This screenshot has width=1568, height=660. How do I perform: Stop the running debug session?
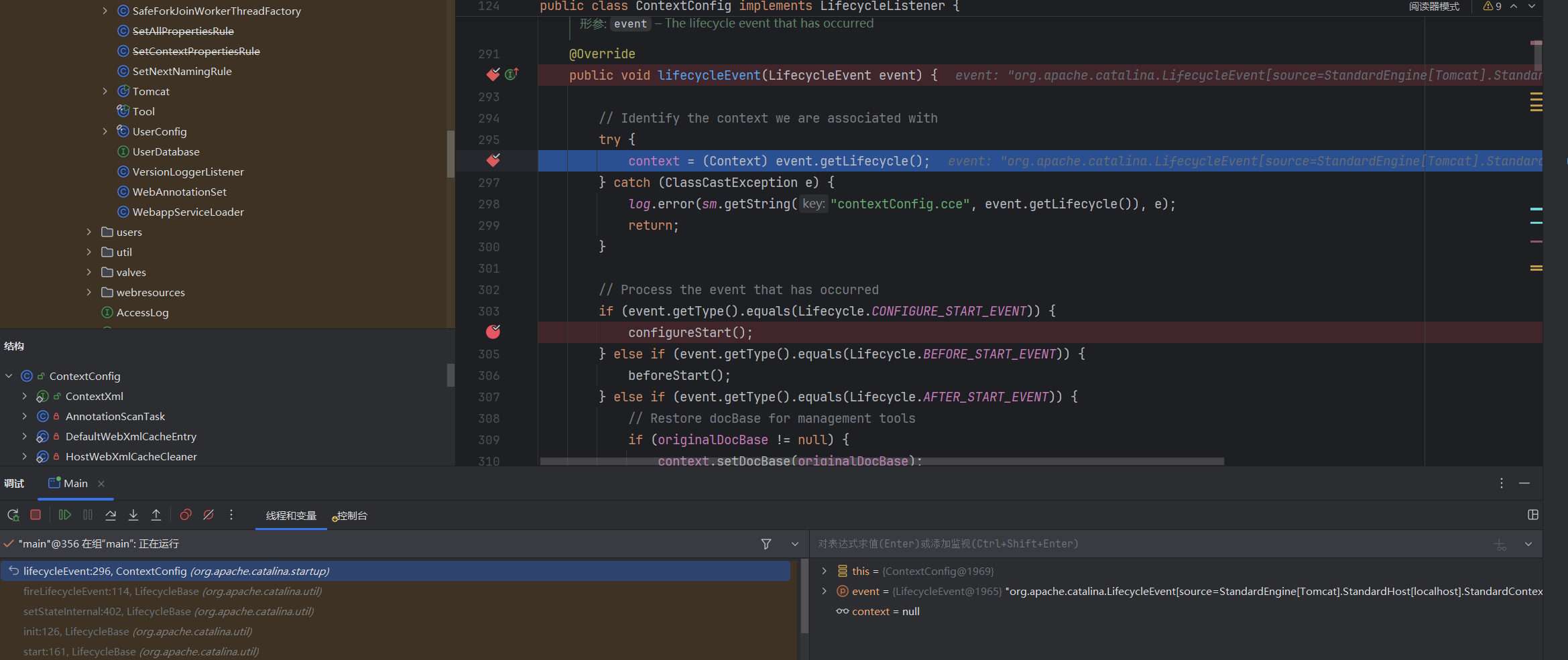pyautogui.click(x=36, y=515)
